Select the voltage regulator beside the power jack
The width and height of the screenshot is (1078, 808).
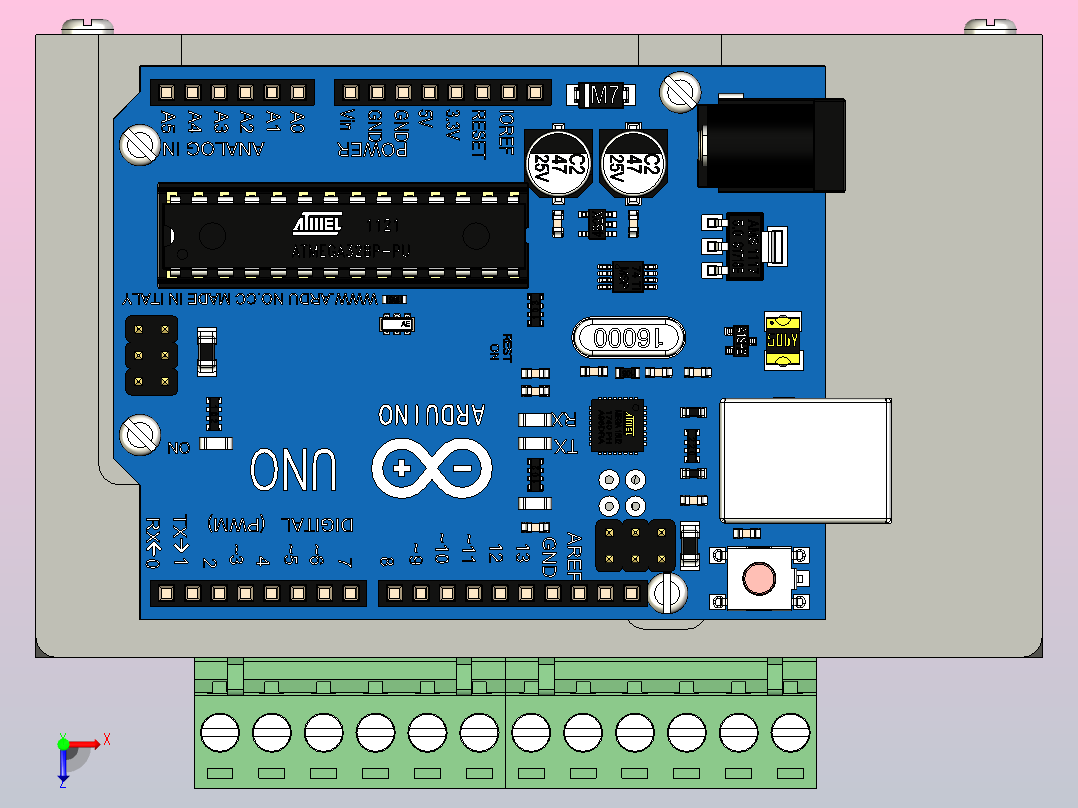coord(745,245)
